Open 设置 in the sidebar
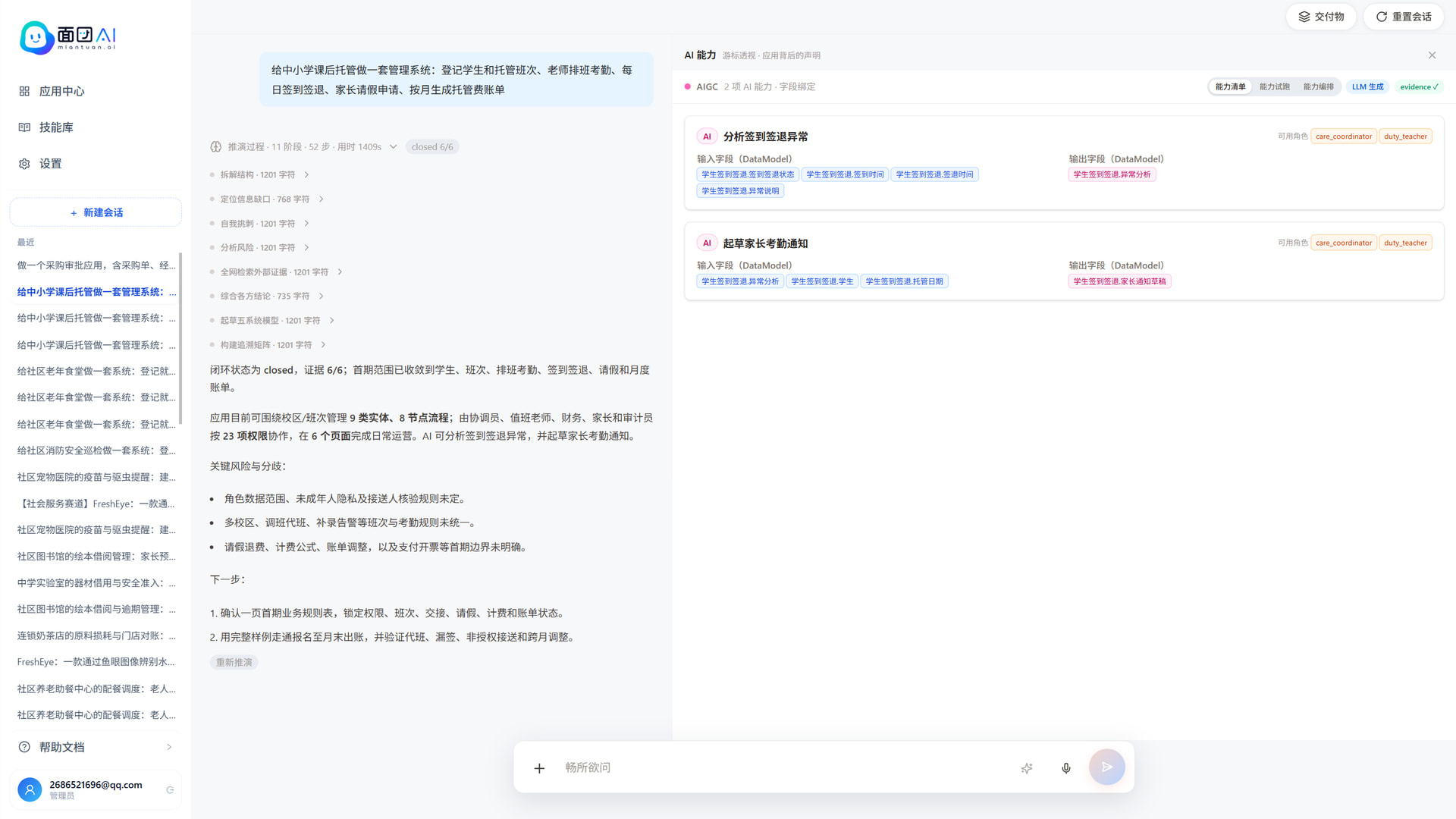 [96, 164]
